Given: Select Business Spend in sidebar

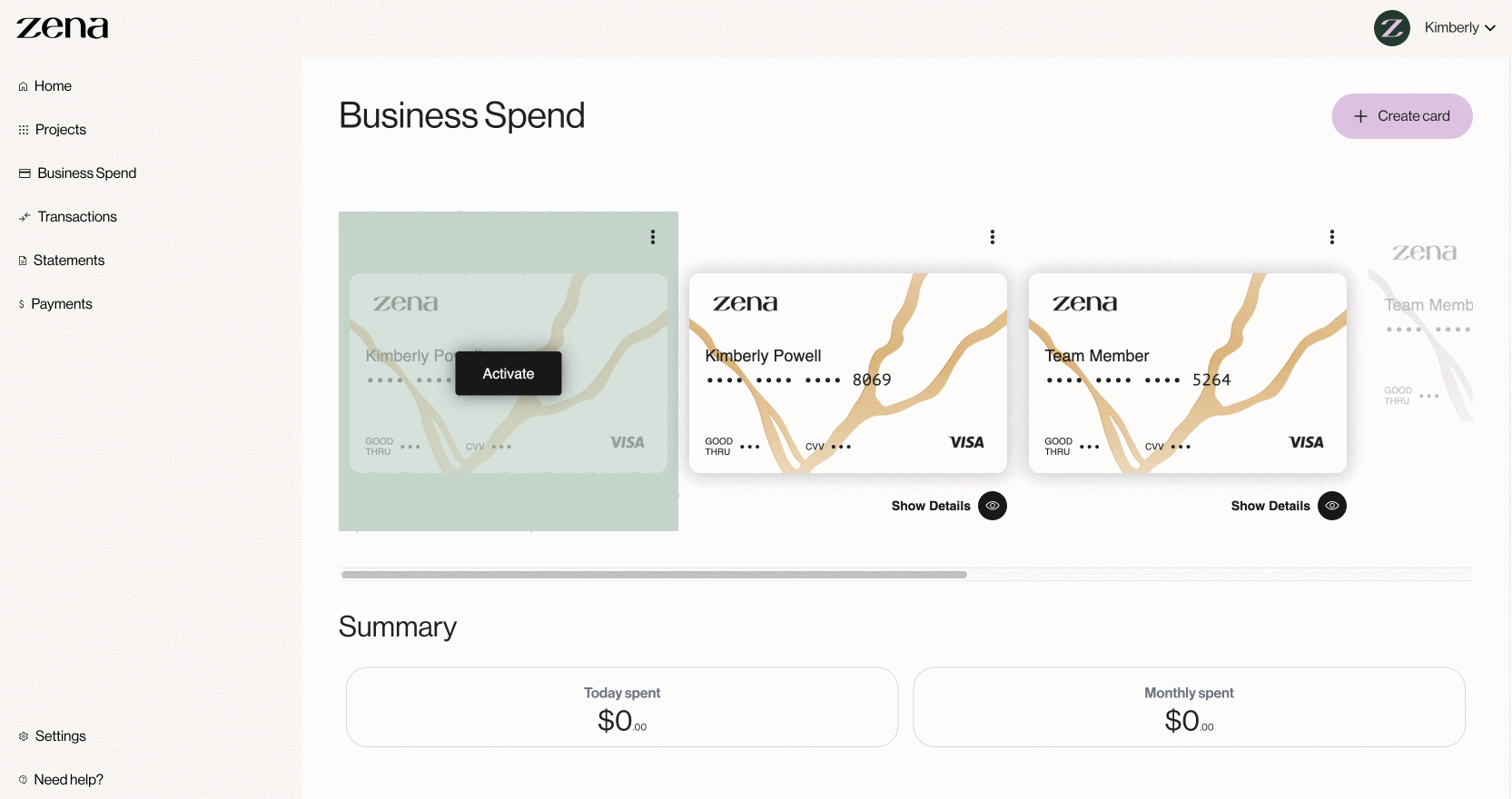Looking at the screenshot, I should coord(86,173).
